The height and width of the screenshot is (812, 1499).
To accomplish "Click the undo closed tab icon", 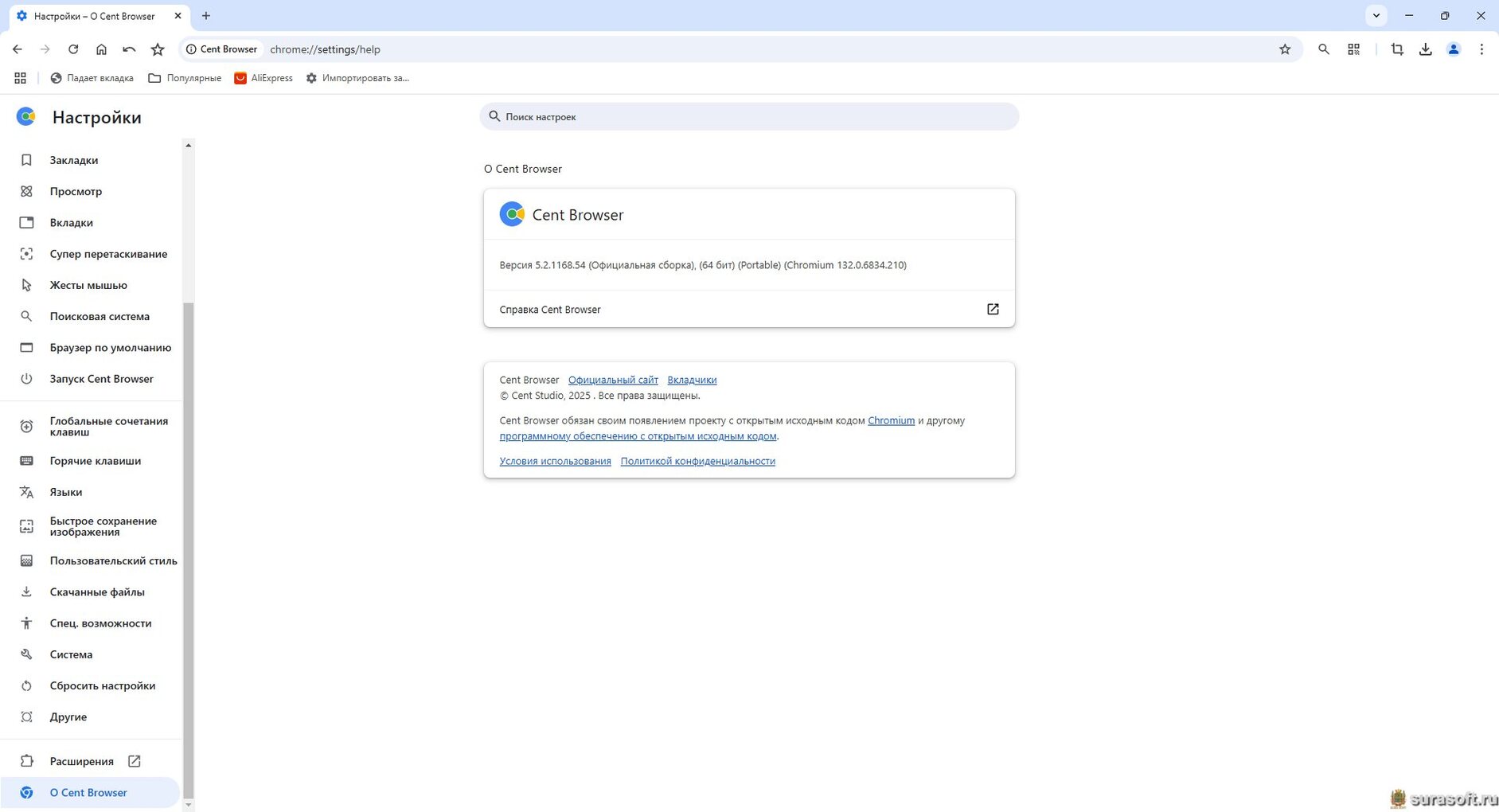I will pyautogui.click(x=129, y=49).
